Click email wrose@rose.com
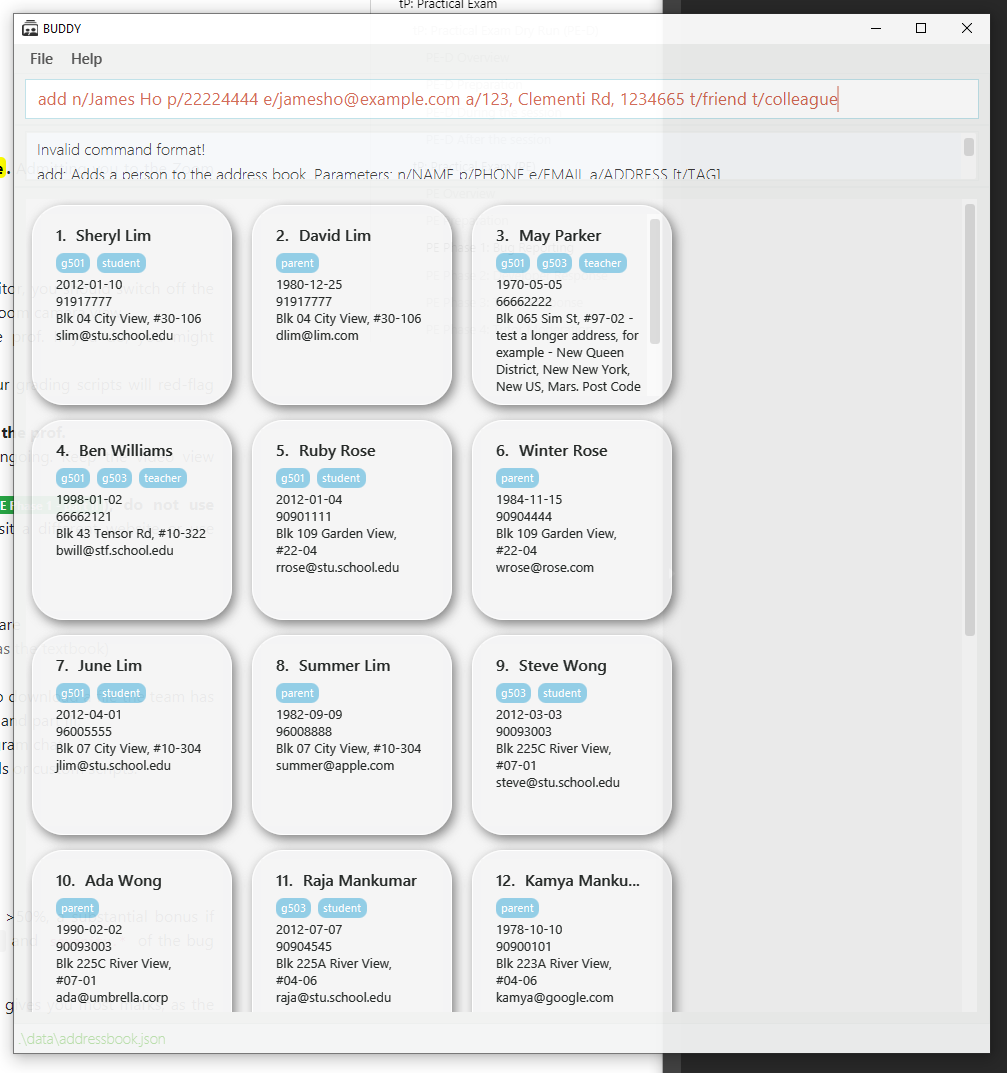Screen dimensions: 1007x1073 (545, 567)
